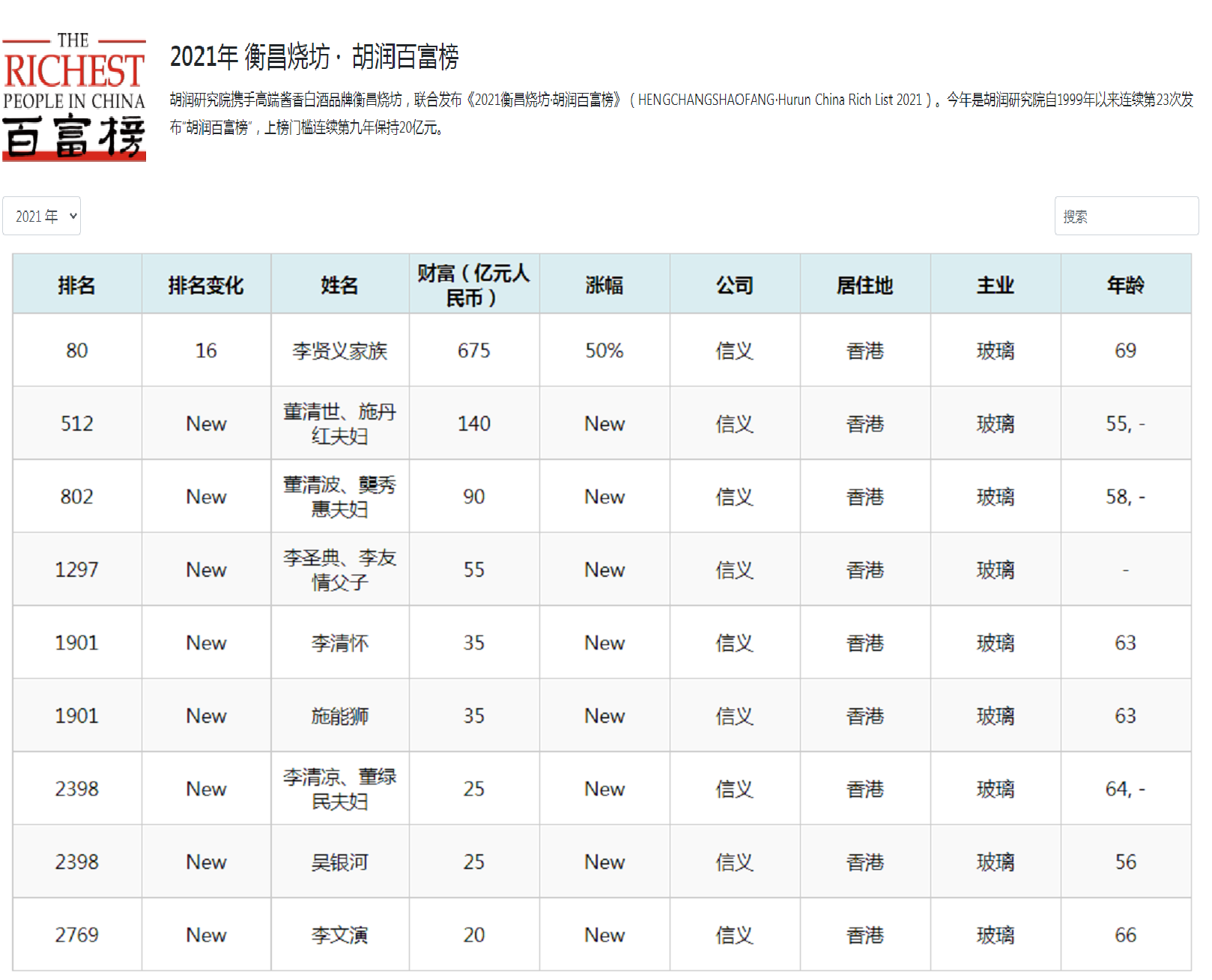Click wealth value 140
The width and height of the screenshot is (1212, 980).
click(474, 423)
